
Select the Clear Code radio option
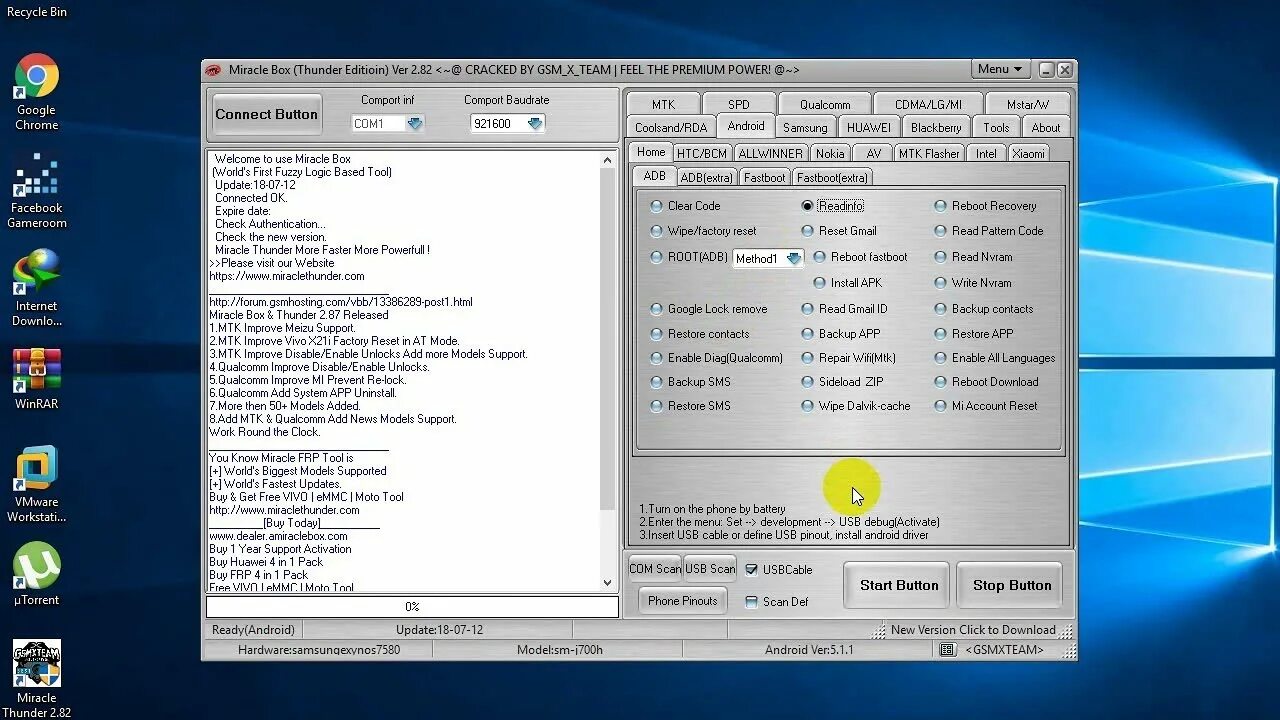[685, 206]
